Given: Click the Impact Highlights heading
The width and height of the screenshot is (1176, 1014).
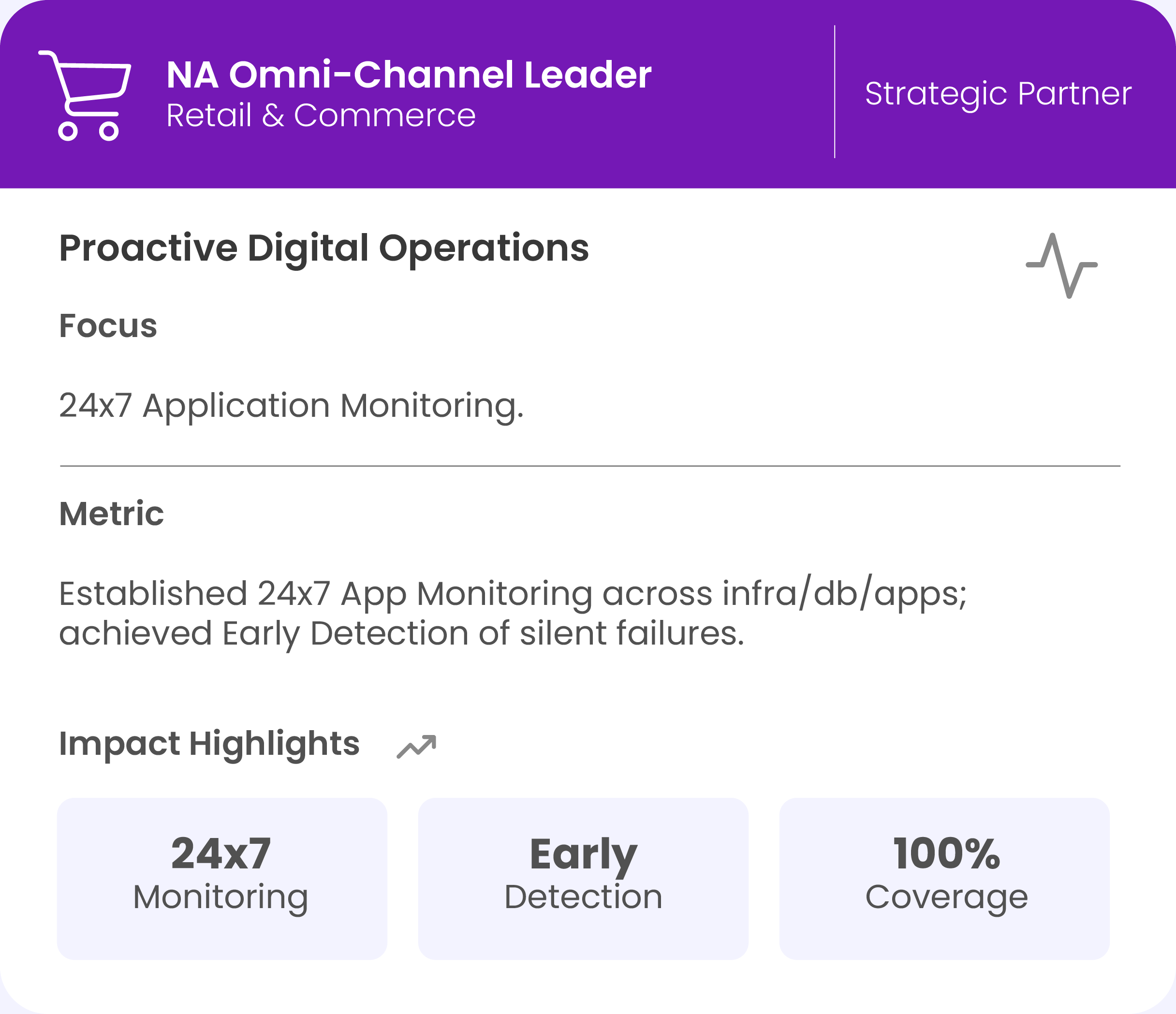Looking at the screenshot, I should pyautogui.click(x=209, y=743).
